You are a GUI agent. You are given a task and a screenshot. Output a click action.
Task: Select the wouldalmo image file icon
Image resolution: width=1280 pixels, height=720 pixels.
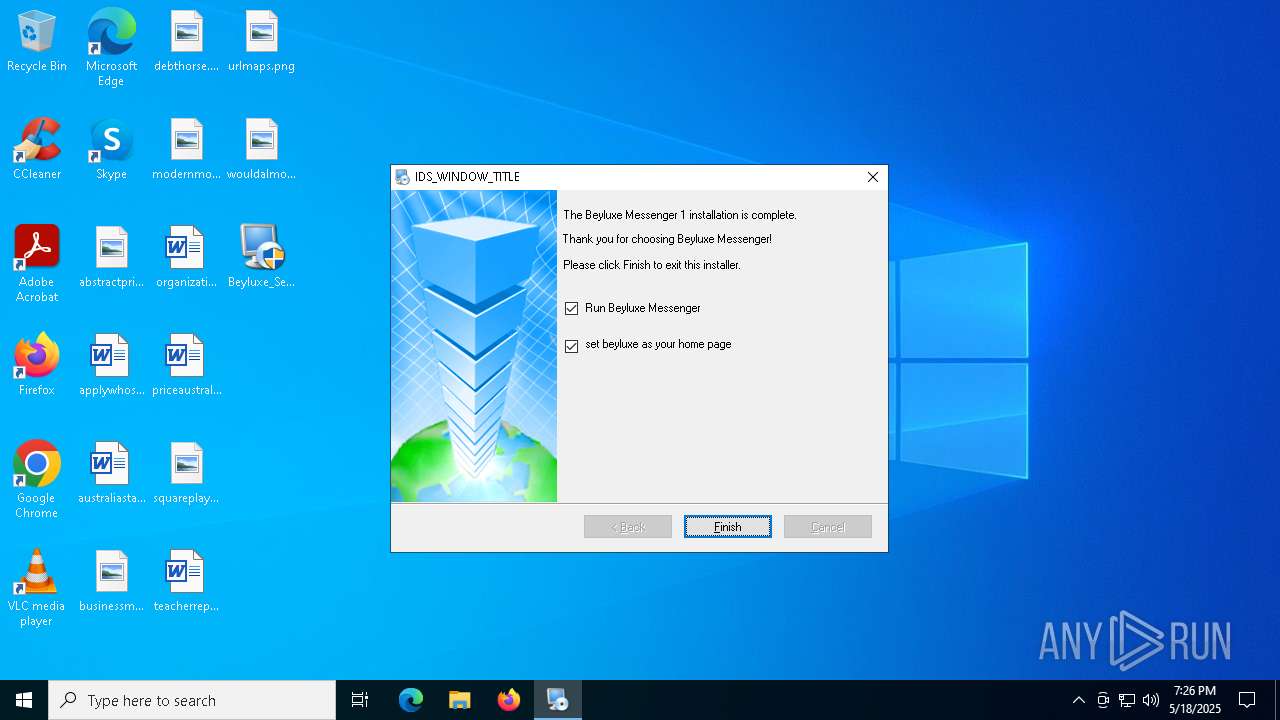click(261, 150)
